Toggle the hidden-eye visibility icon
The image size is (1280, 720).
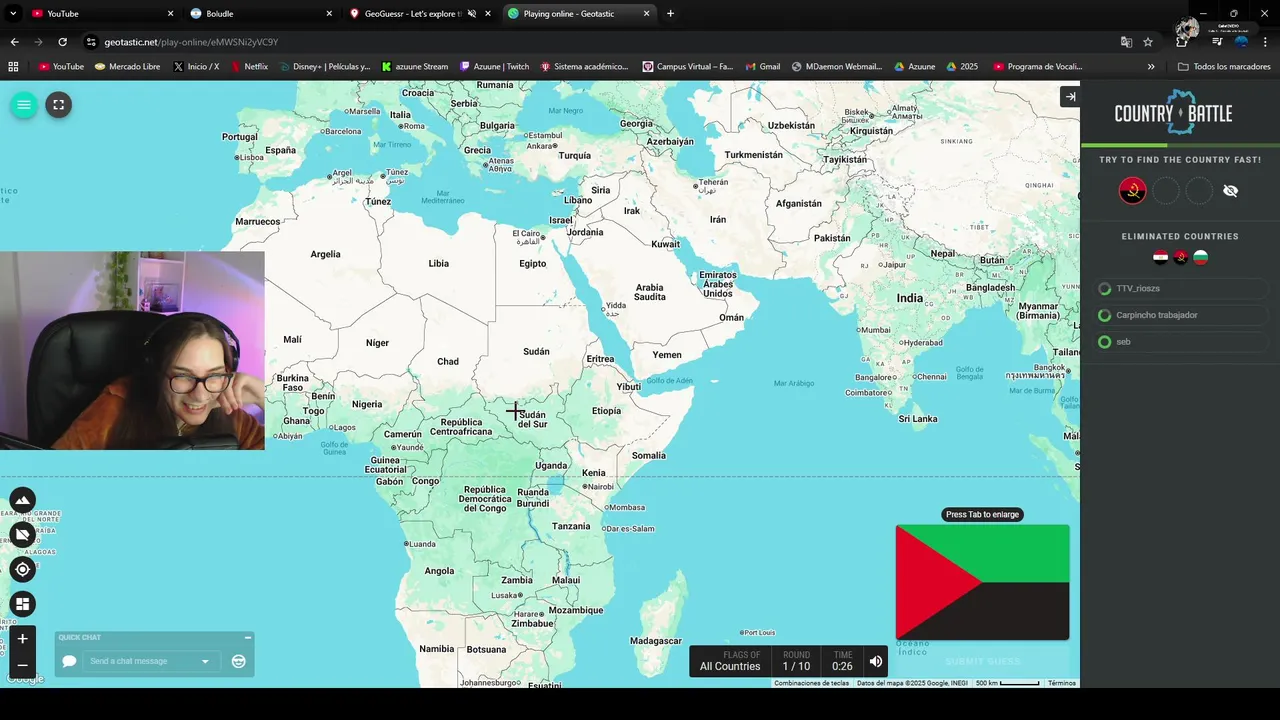(1231, 191)
